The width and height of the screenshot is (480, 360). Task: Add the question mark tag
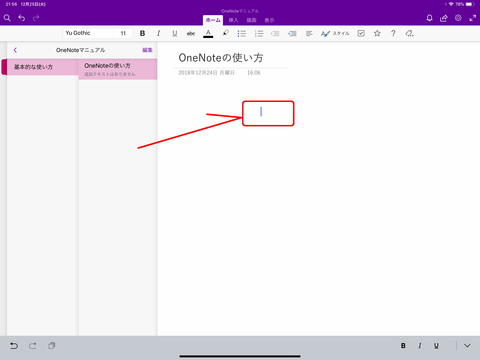tap(393, 33)
